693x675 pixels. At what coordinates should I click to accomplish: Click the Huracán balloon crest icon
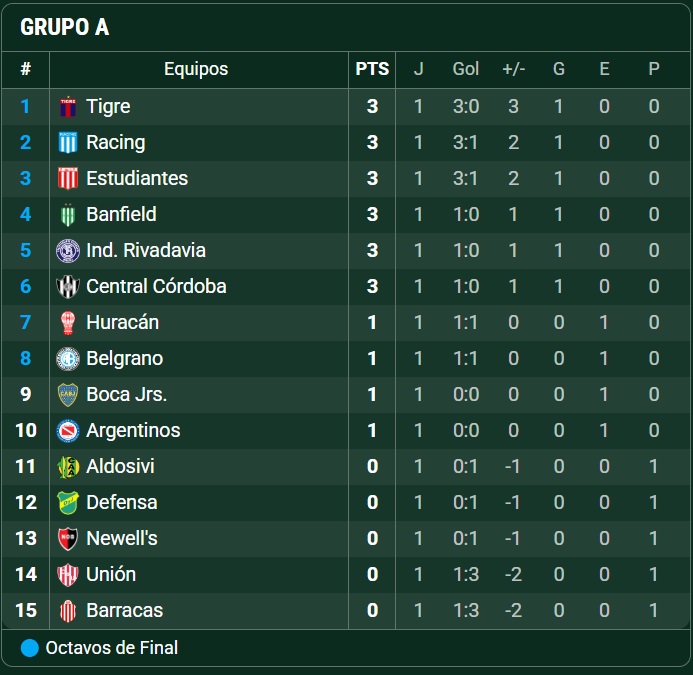[68, 323]
